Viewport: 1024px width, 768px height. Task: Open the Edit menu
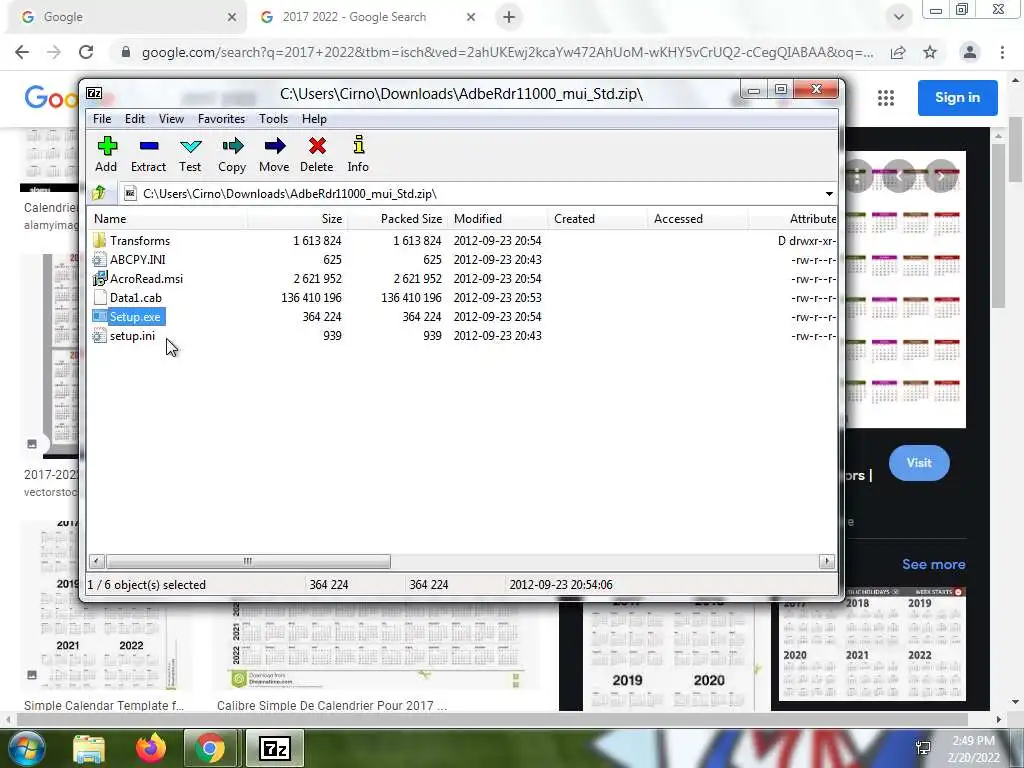click(x=135, y=119)
